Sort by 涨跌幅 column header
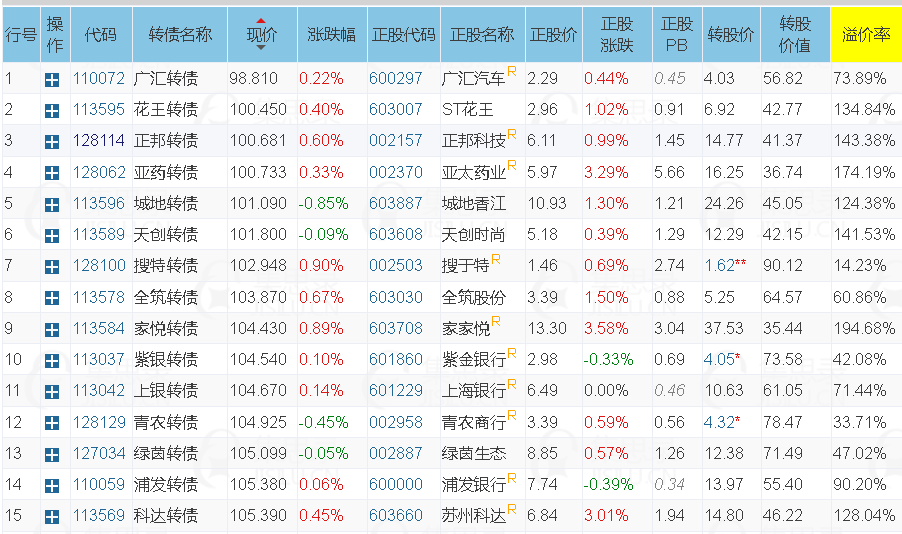 pyautogui.click(x=331, y=35)
